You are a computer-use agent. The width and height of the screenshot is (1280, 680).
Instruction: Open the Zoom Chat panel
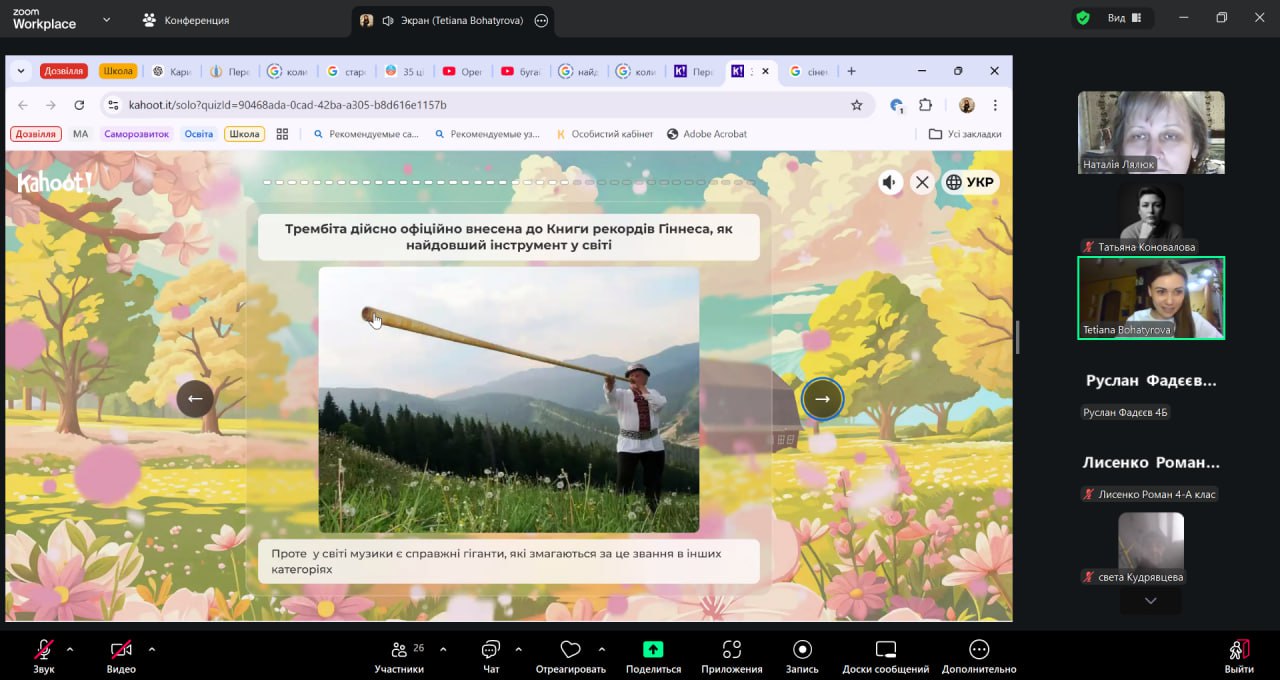[491, 650]
